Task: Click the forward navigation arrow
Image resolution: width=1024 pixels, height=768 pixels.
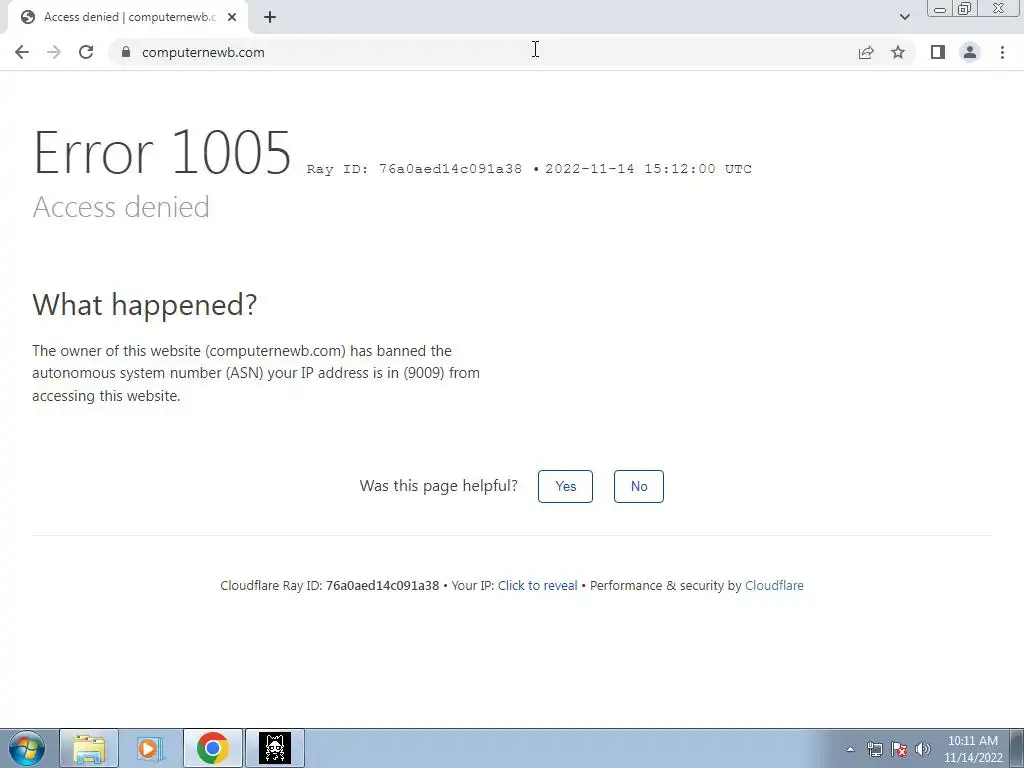Action: click(54, 52)
